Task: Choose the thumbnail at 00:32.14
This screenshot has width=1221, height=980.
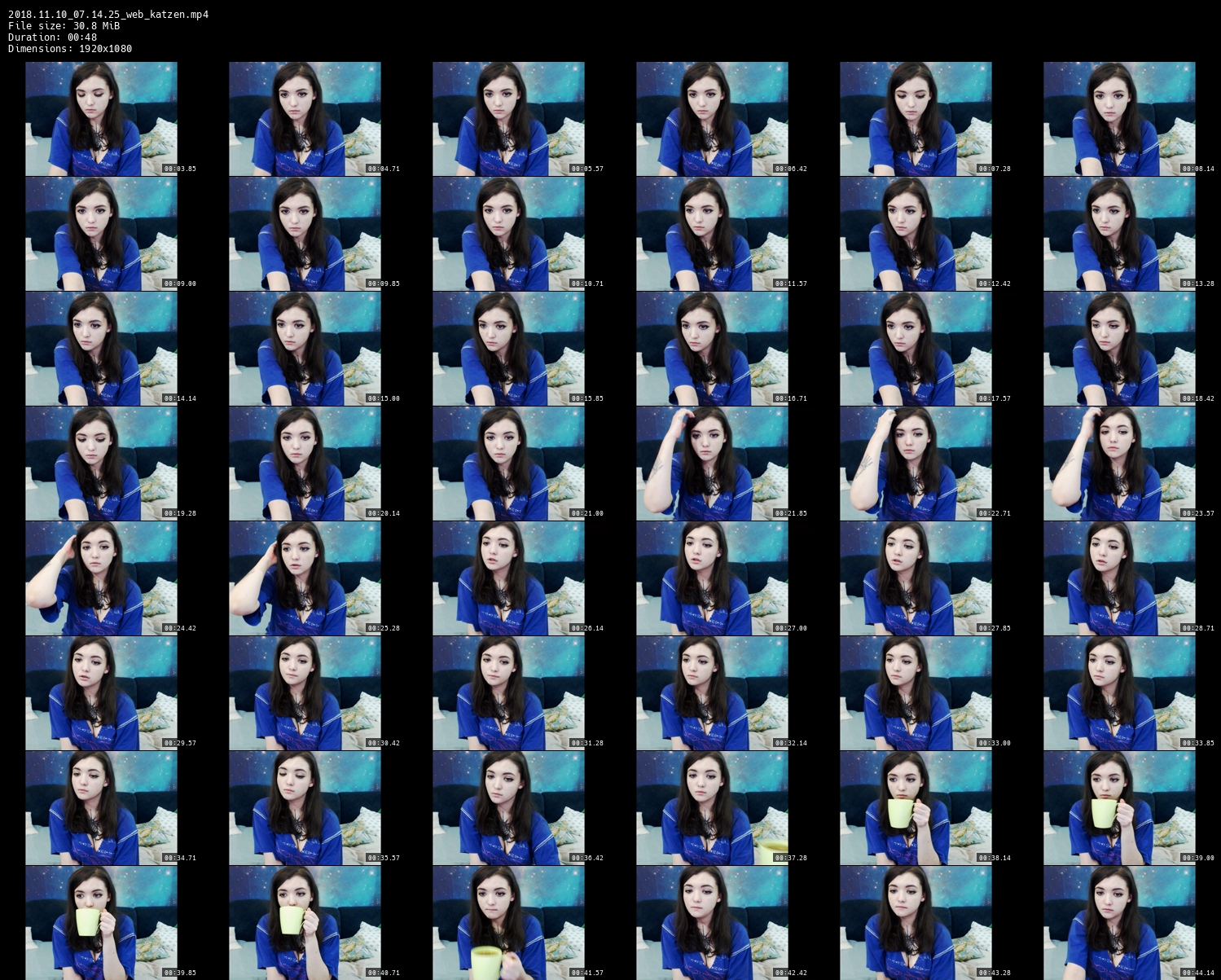Action: point(712,693)
